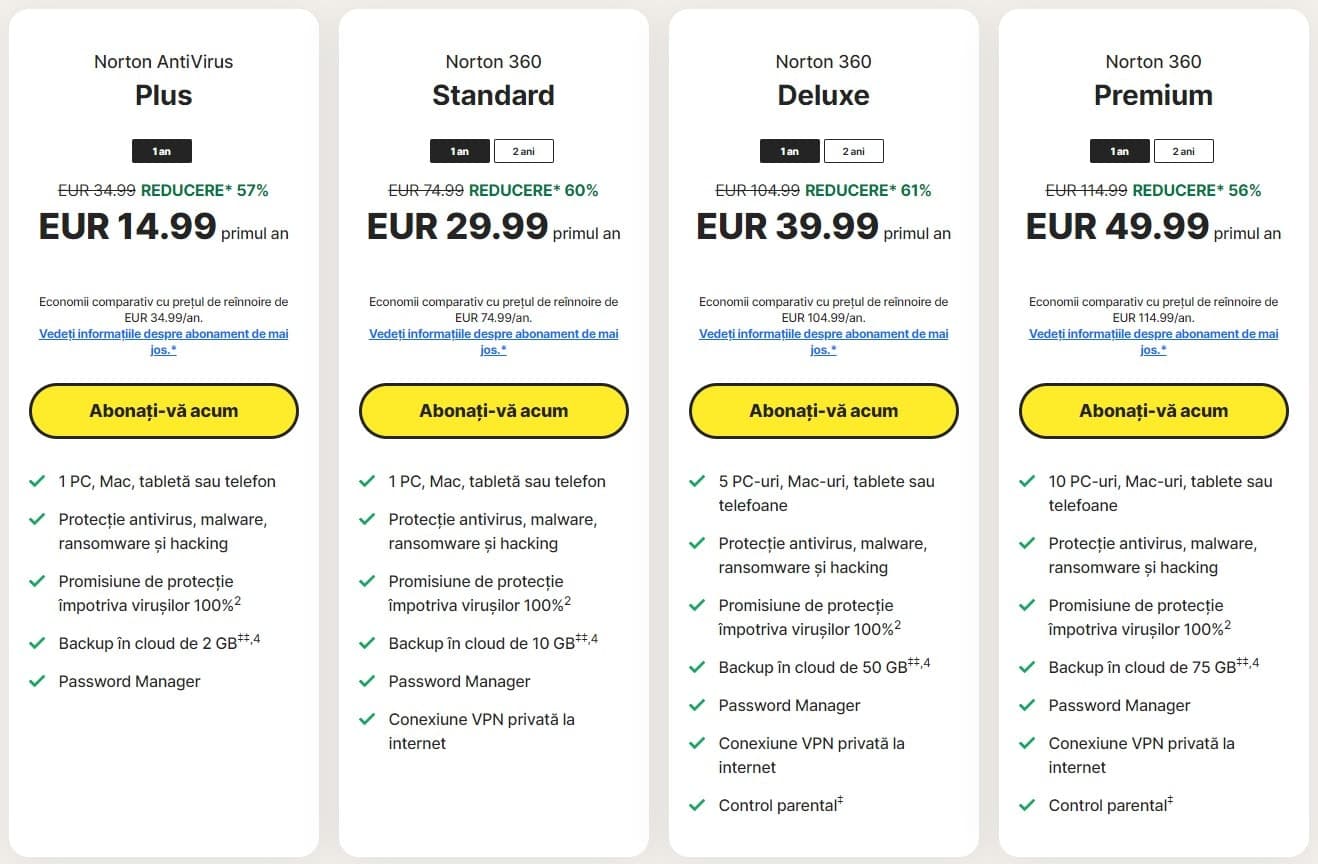This screenshot has height=864, width=1318.
Task: Select the "1 an" tab under Norton AntiVirus Plus
Action: [161, 151]
